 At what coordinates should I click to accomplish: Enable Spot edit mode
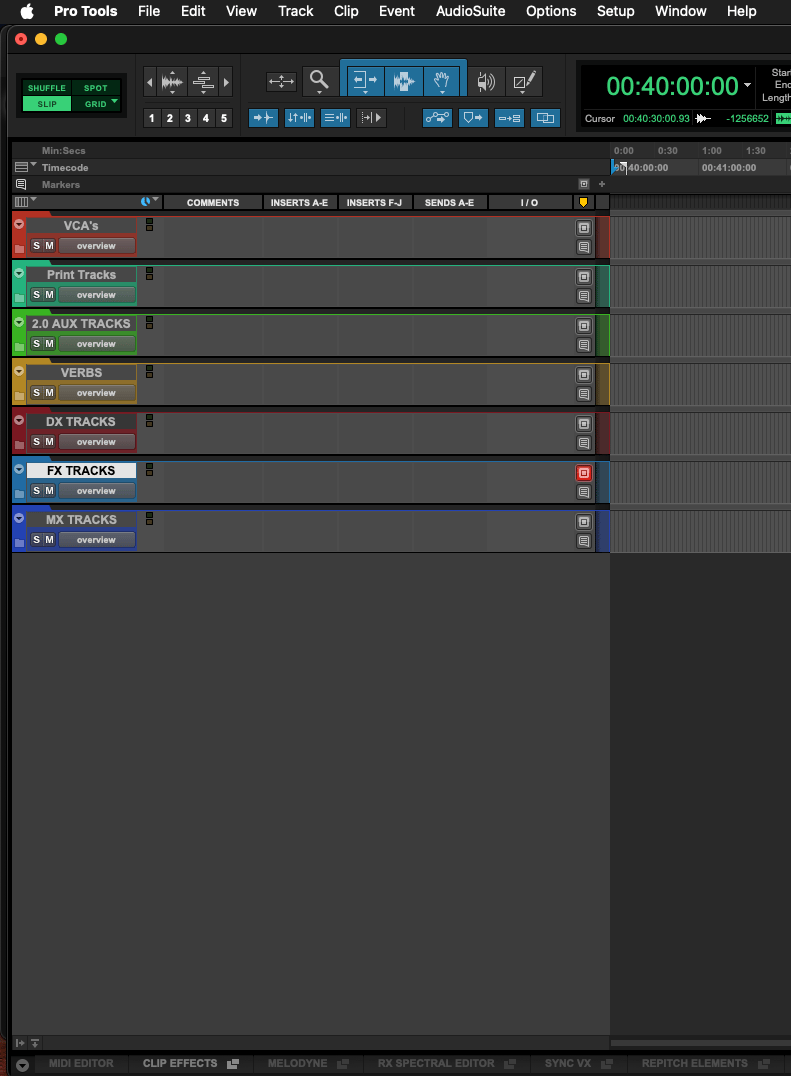95,88
